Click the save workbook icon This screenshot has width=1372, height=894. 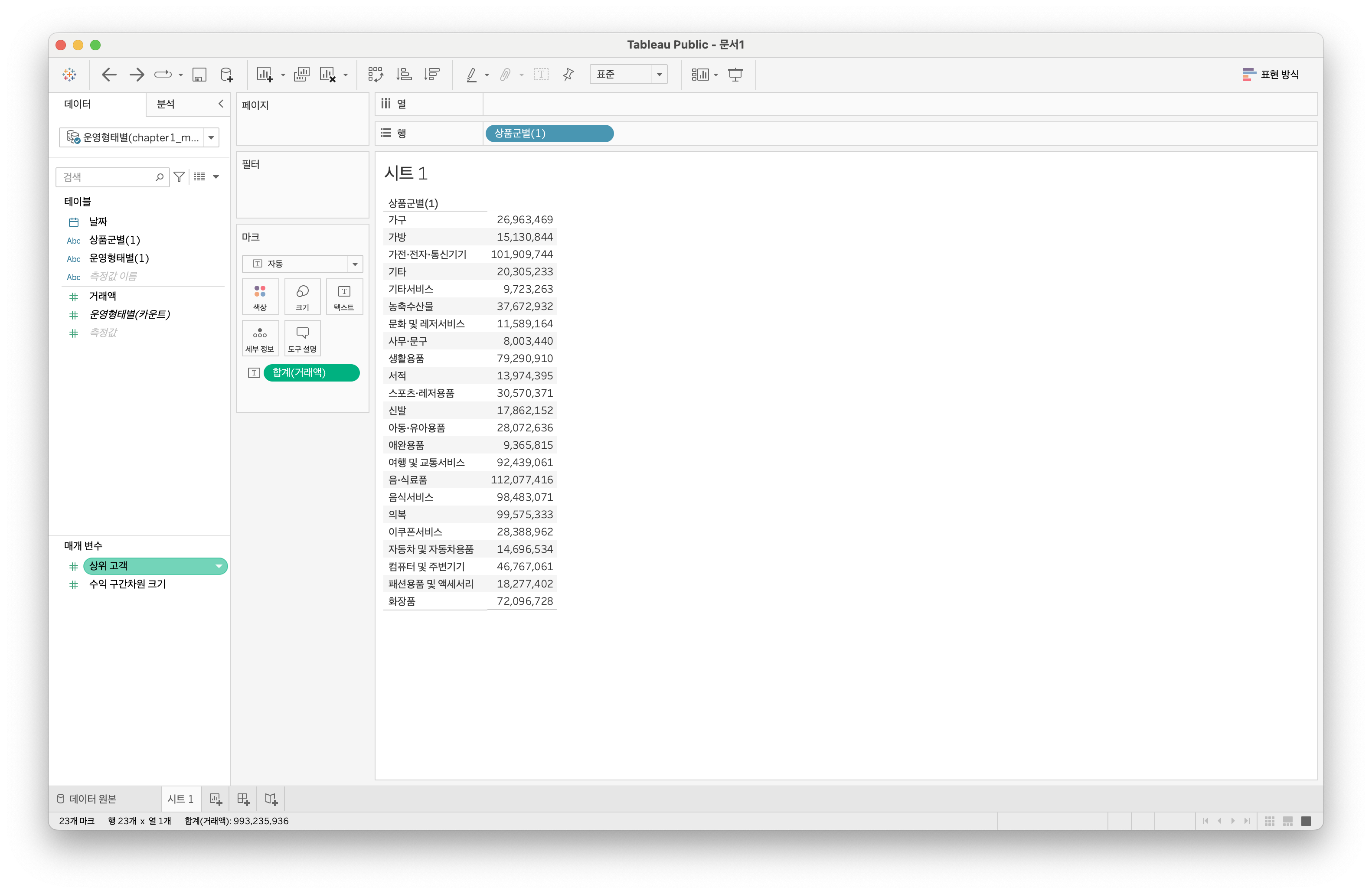pyautogui.click(x=199, y=75)
